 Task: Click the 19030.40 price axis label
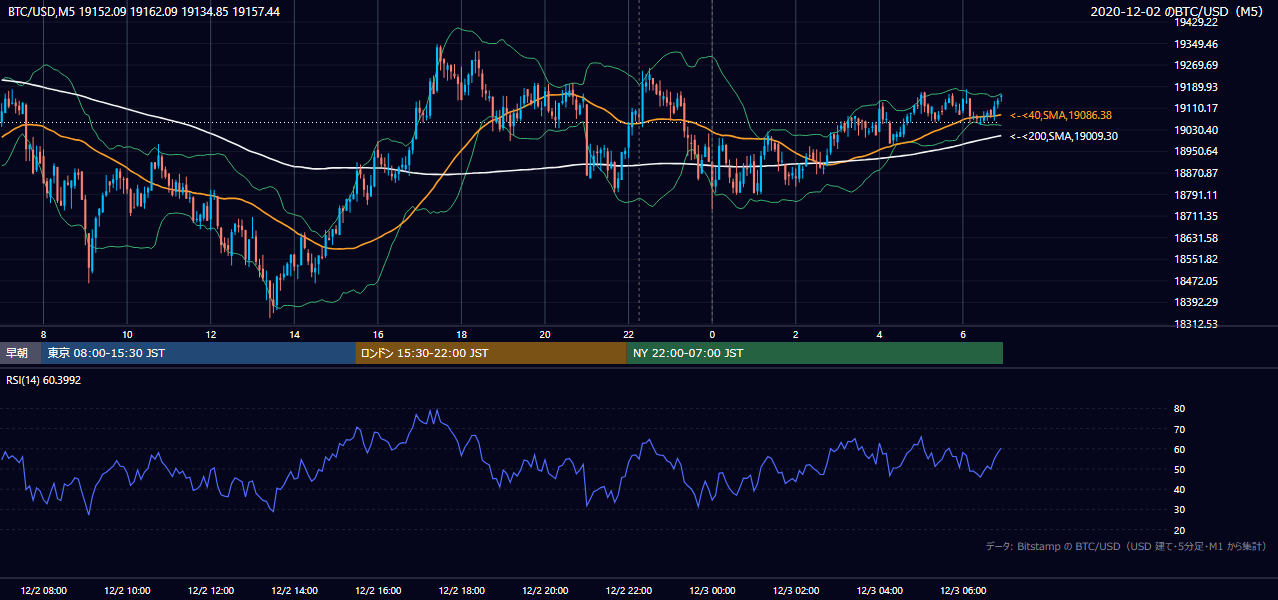click(x=1196, y=130)
